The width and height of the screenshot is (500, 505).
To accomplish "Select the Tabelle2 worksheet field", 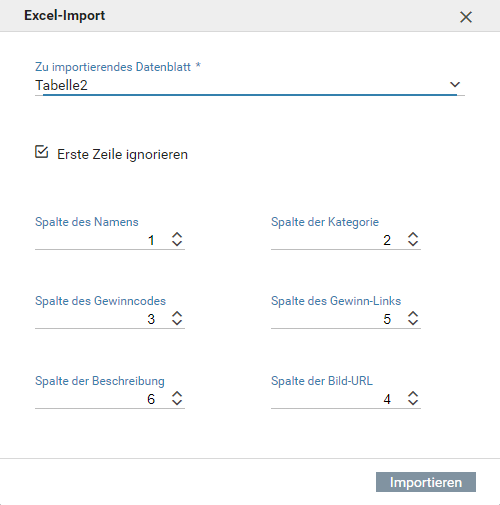I will pos(250,85).
